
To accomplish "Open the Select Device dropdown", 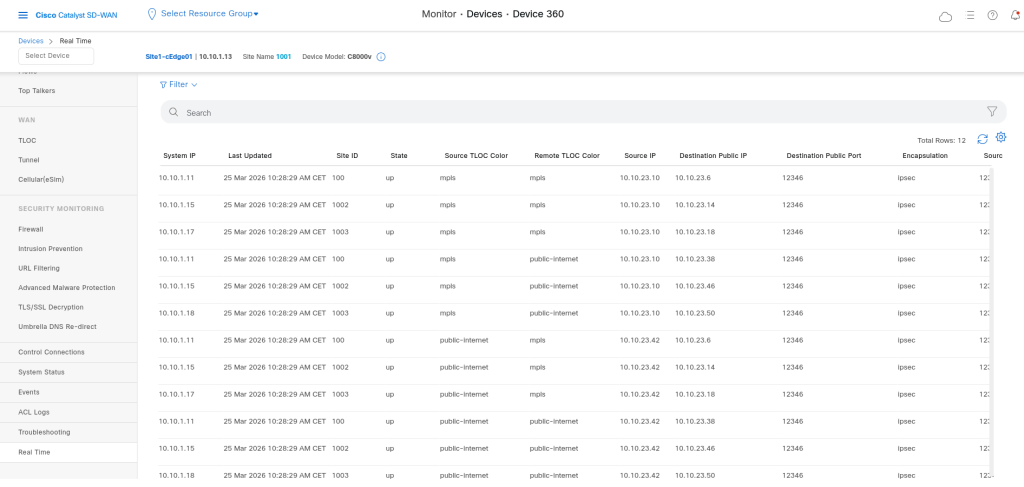I will [55, 56].
